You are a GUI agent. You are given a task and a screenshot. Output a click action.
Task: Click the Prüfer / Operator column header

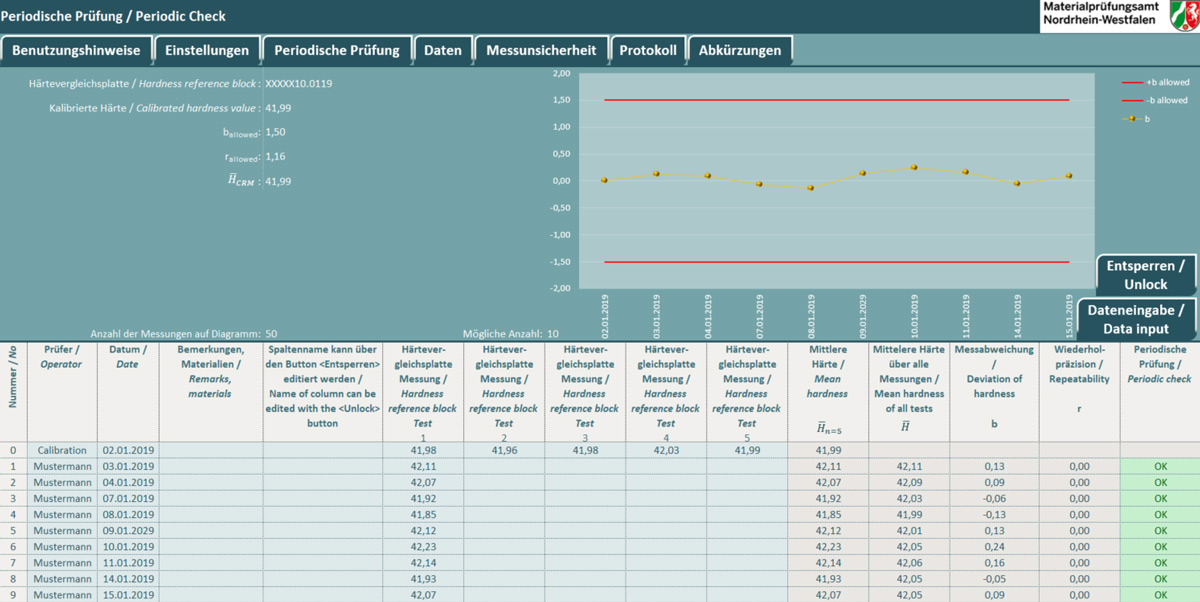pyautogui.click(x=61, y=392)
